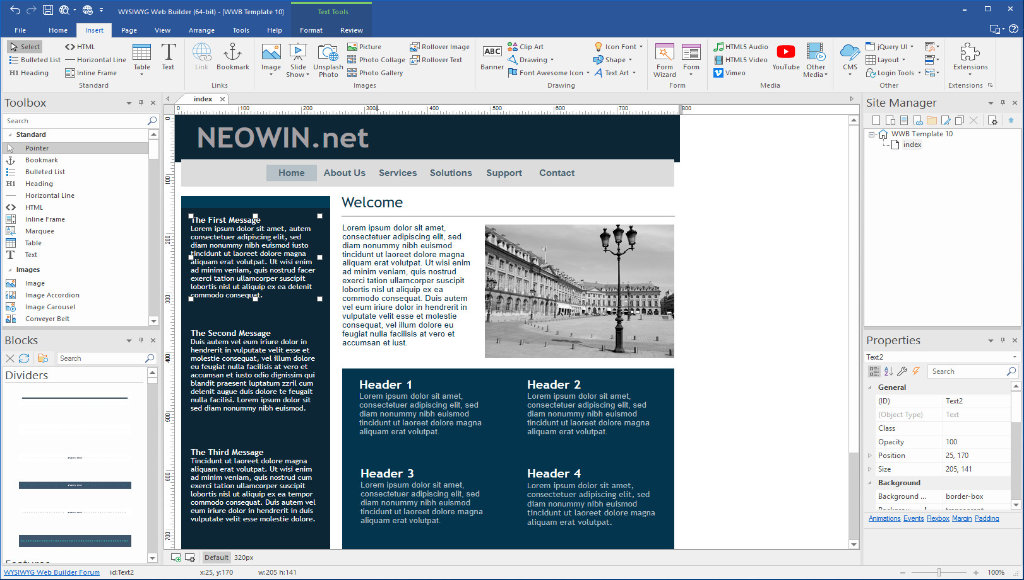Choose Image Carousel in the Toolbox

pos(50,307)
